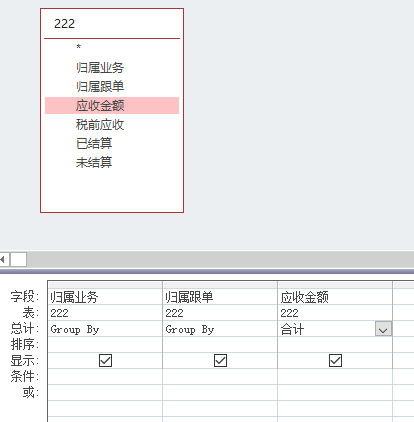
Task: Toggle the 显示 checkbox for 应收金额 column
Action: click(335, 360)
